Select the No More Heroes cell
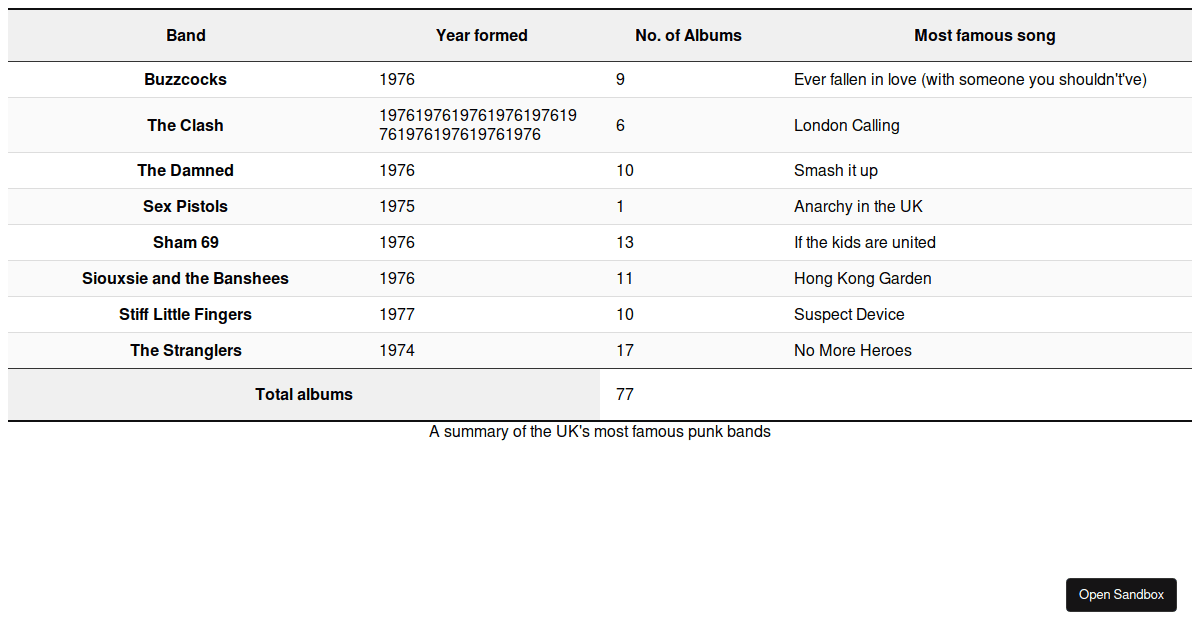This screenshot has height=630, width=1200. 852,351
